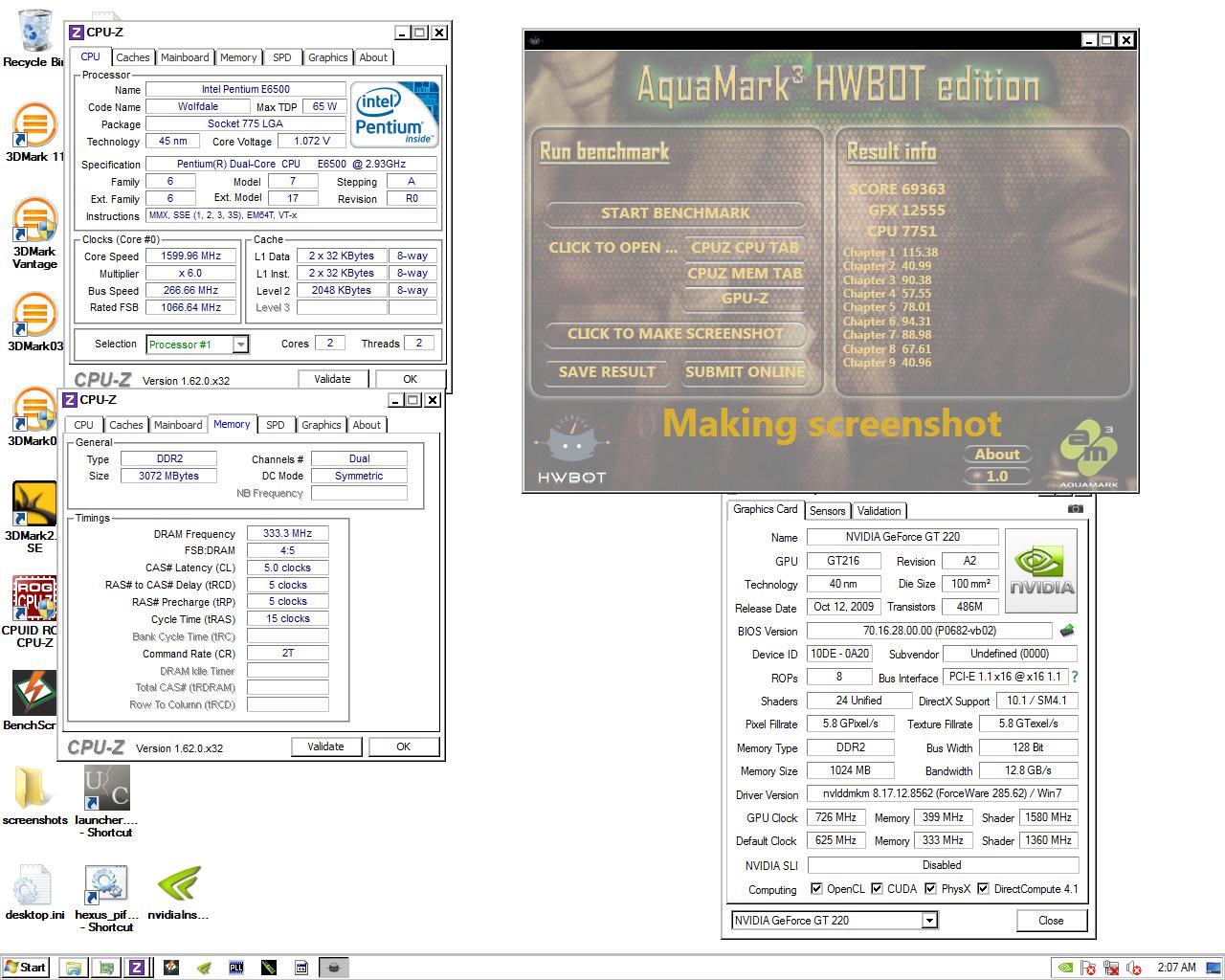The height and width of the screenshot is (980, 1225).
Task: Click OK in lower CPU-Z Memory window
Action: 403,746
